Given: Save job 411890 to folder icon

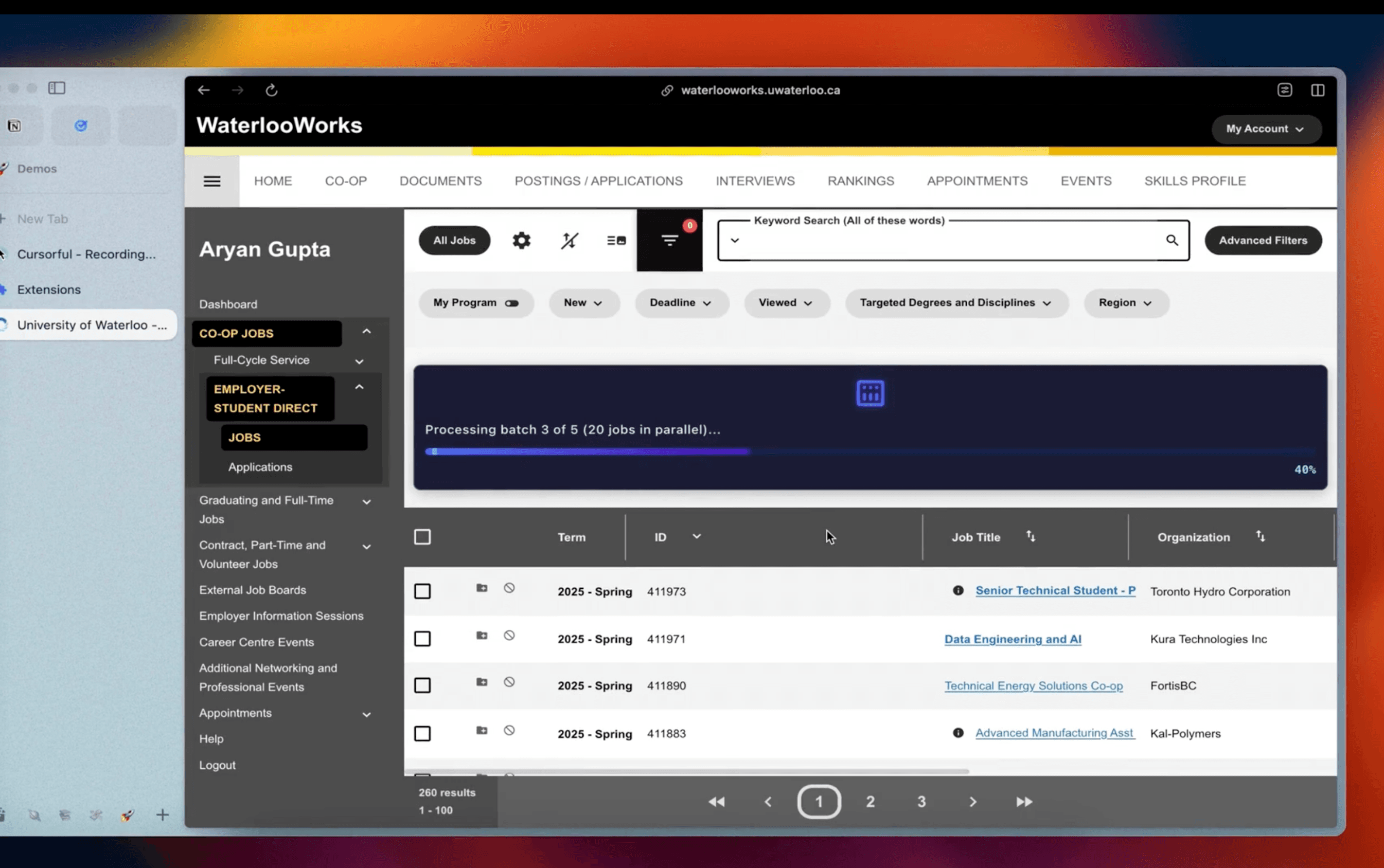Looking at the screenshot, I should tap(481, 682).
